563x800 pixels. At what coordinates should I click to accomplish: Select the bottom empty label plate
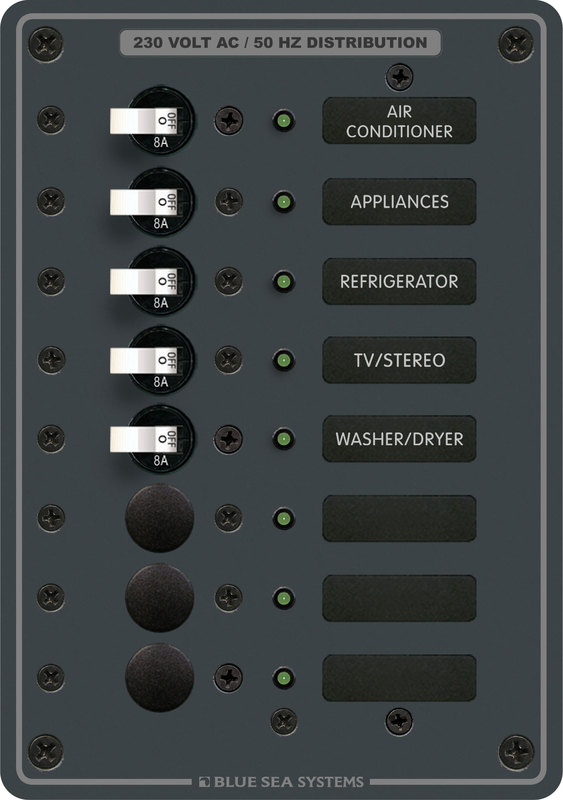coord(399,678)
